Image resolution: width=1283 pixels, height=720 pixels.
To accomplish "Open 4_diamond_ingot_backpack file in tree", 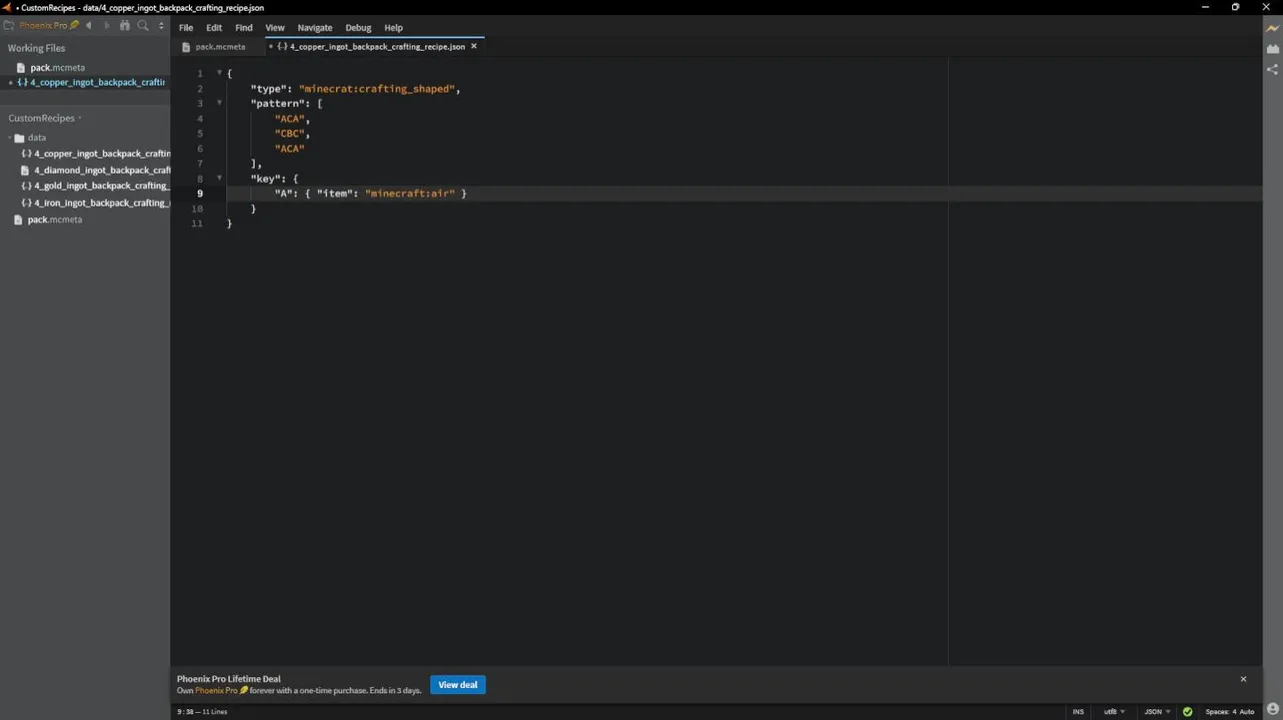I will point(102,170).
